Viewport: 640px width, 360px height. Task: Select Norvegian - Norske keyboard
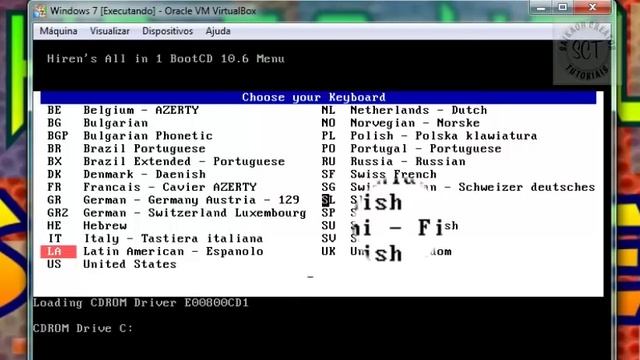pyautogui.click(x=400, y=123)
